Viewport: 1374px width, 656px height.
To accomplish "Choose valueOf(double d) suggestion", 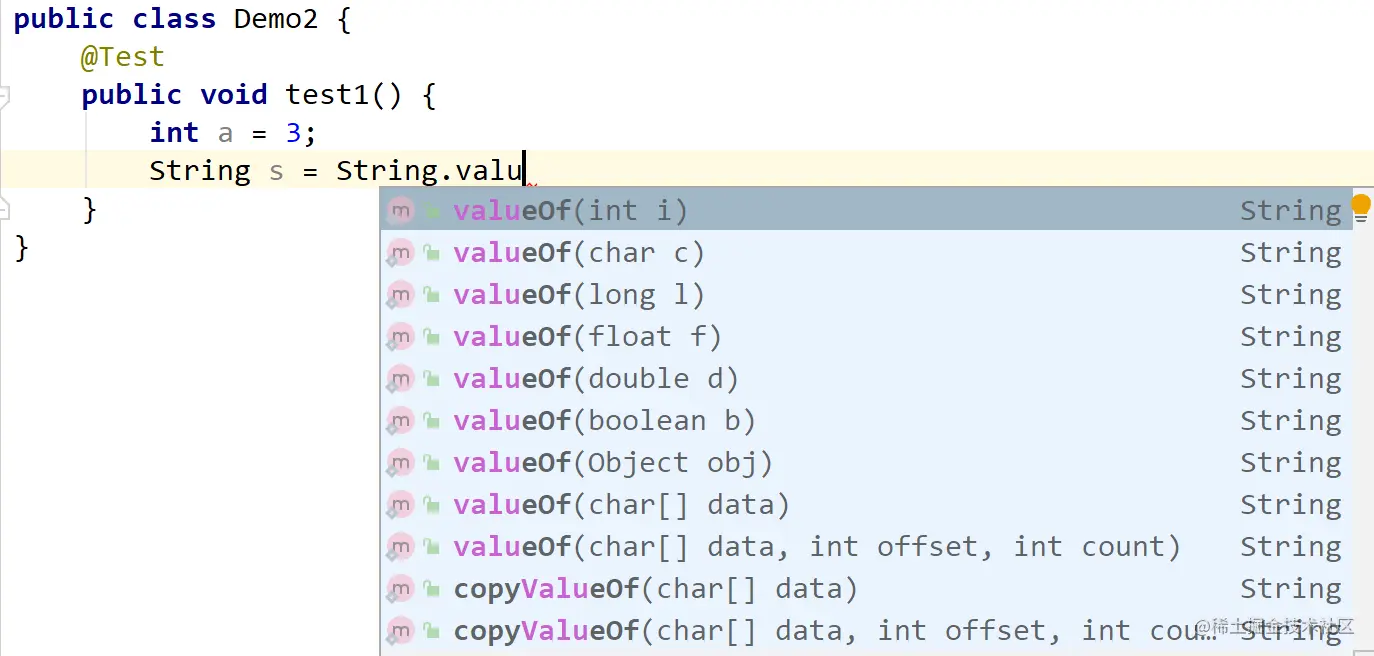I will click(x=866, y=378).
